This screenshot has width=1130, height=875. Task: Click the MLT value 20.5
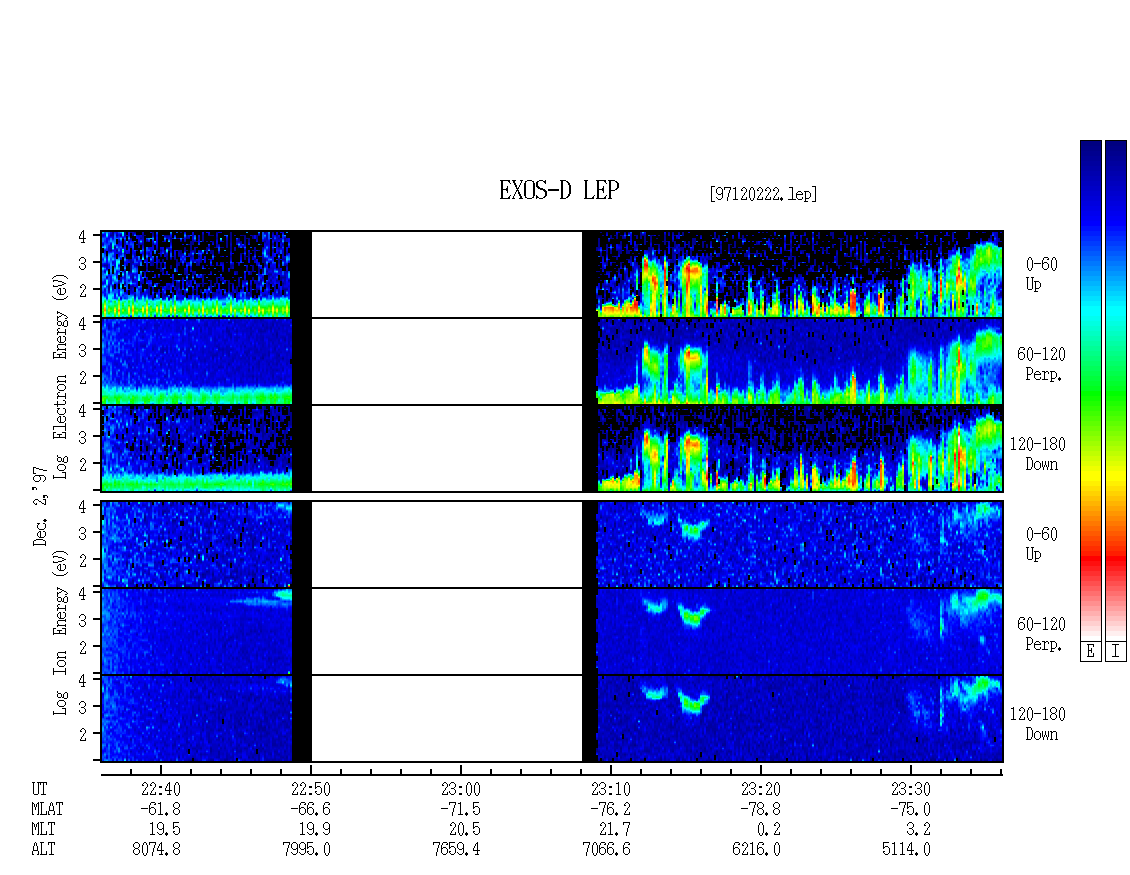[x=465, y=830]
